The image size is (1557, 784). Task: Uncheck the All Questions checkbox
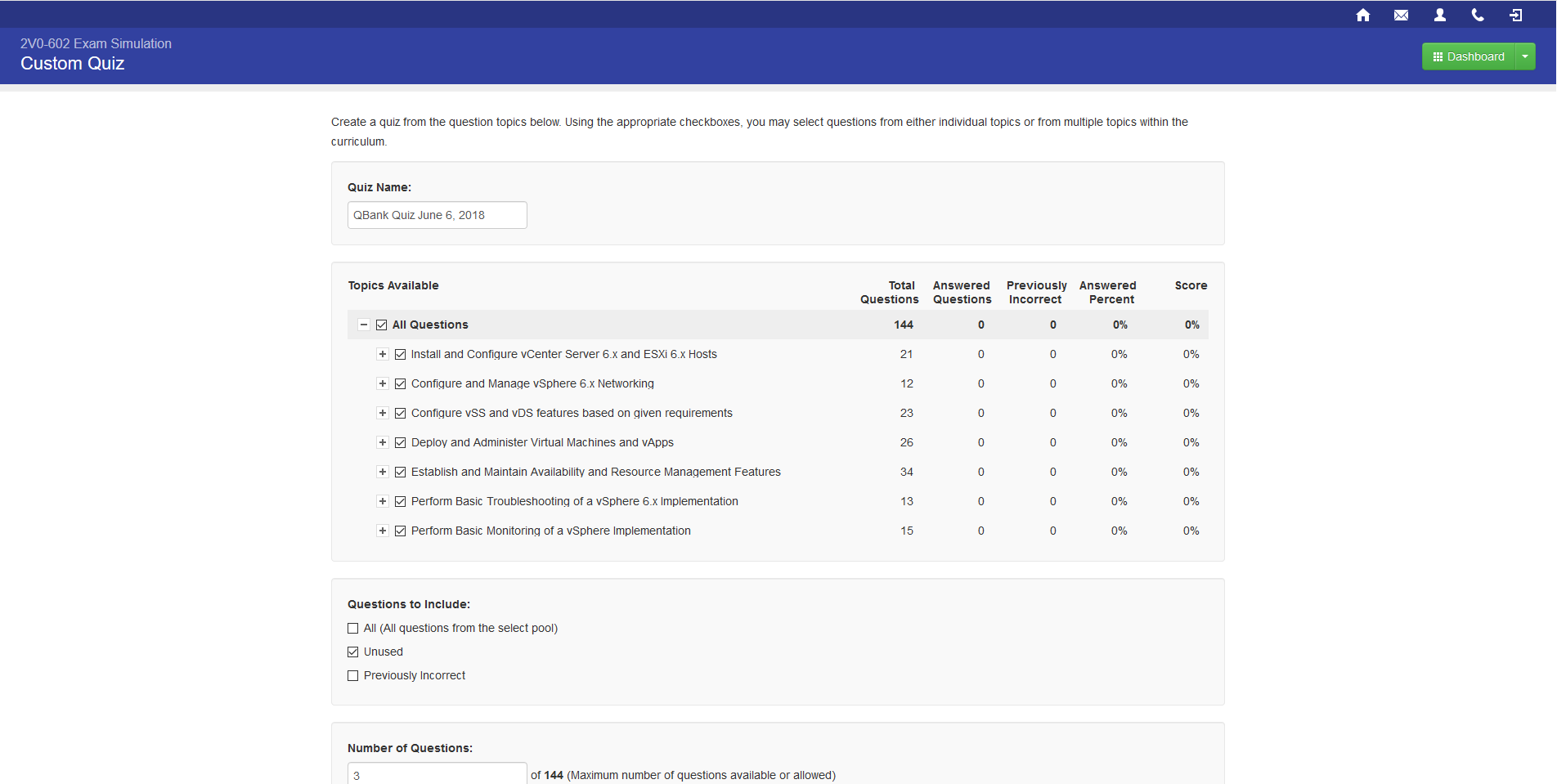pos(382,325)
